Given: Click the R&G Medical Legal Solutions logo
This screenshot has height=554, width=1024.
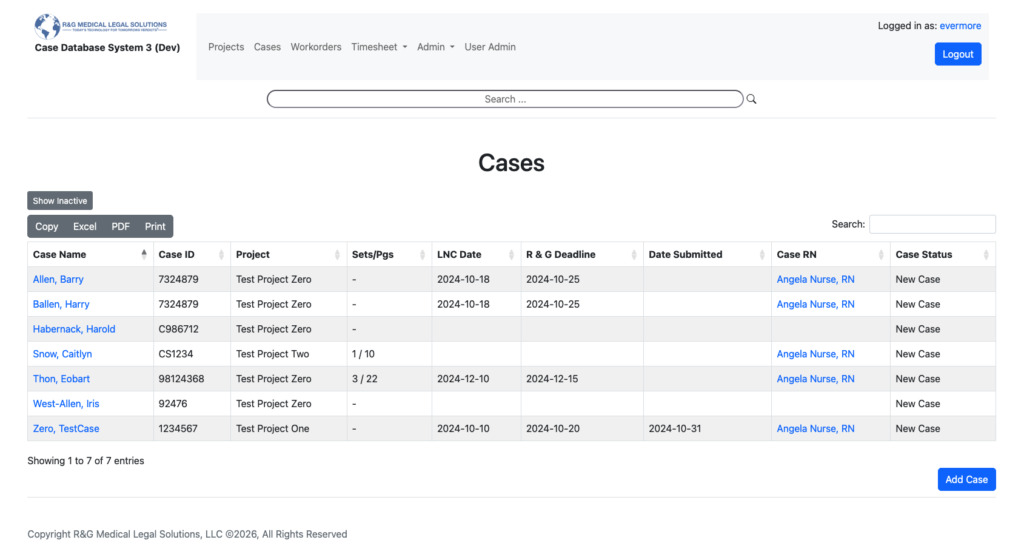Looking at the screenshot, I should pos(101,25).
